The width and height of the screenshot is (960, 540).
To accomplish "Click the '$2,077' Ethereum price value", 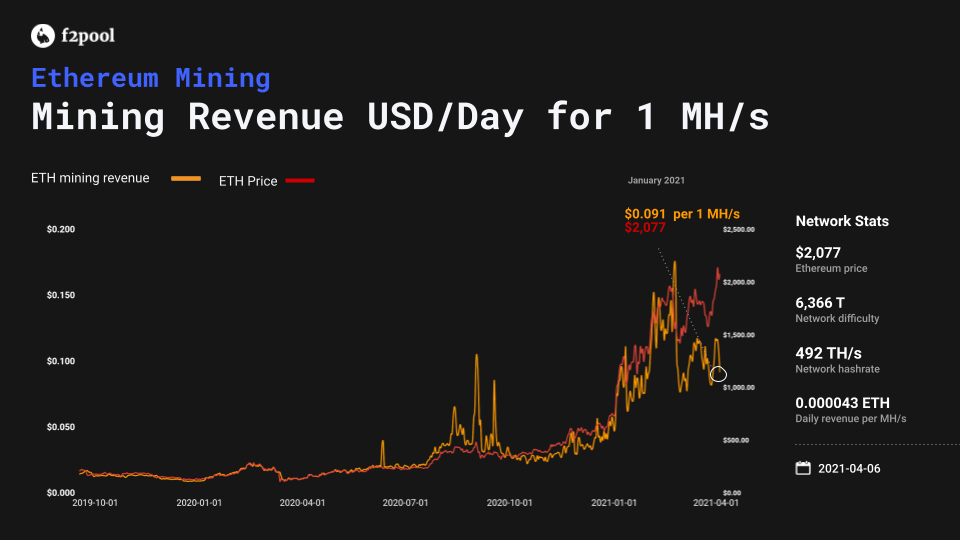I will (x=818, y=253).
